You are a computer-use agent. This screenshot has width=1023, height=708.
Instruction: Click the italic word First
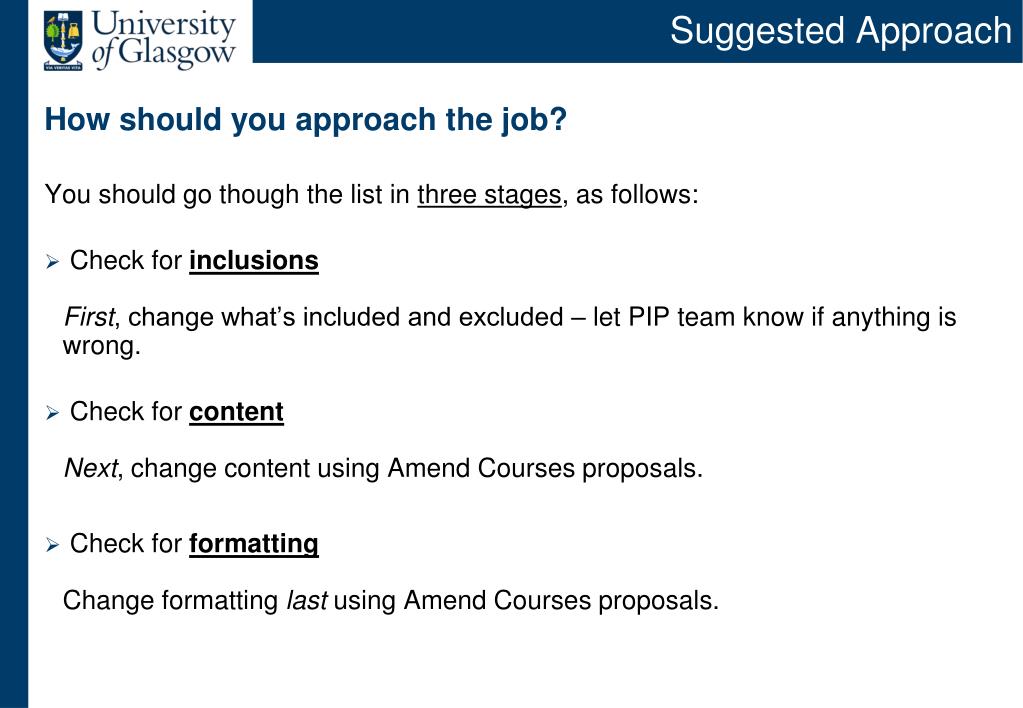point(89,317)
